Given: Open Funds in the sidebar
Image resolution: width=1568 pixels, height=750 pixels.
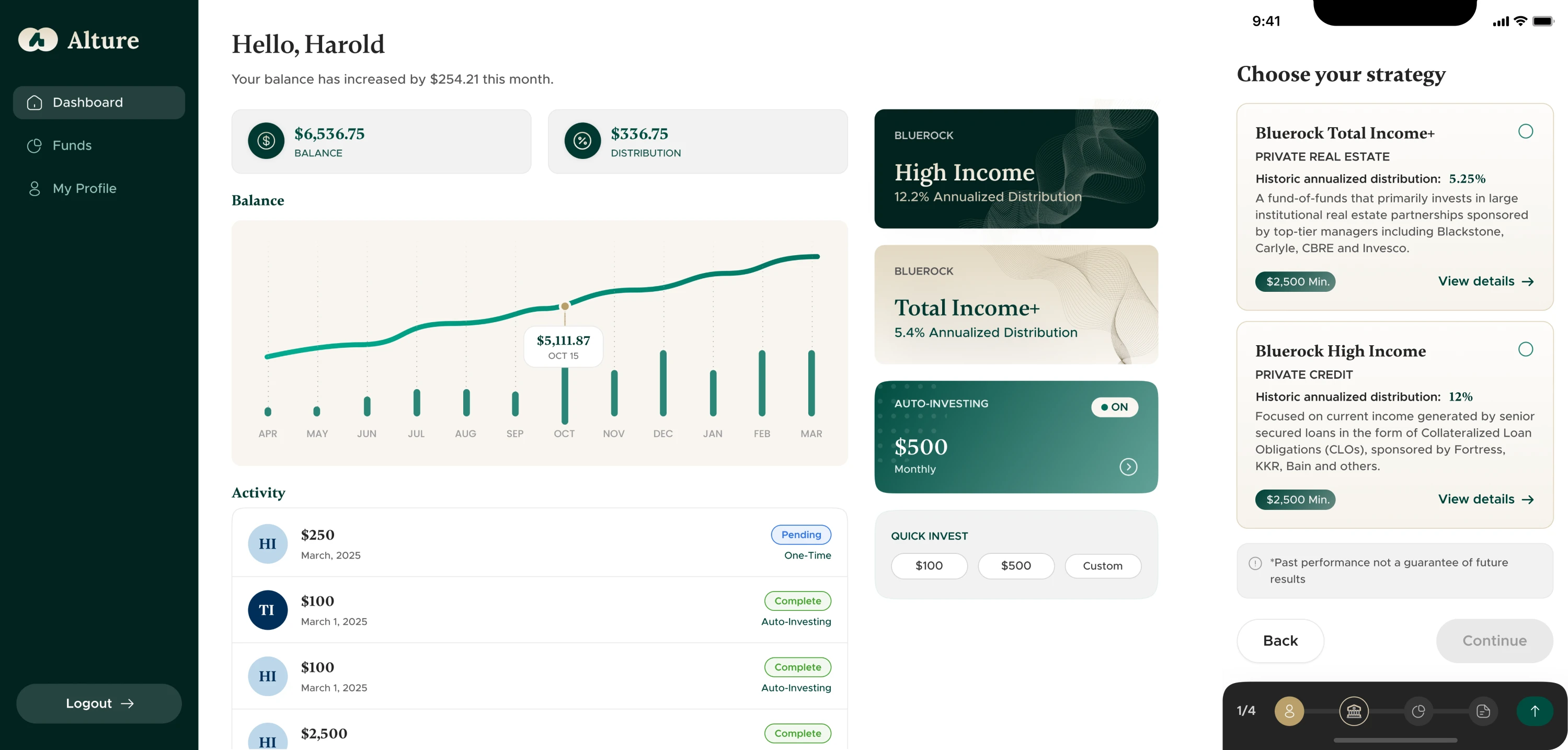Looking at the screenshot, I should (99, 145).
